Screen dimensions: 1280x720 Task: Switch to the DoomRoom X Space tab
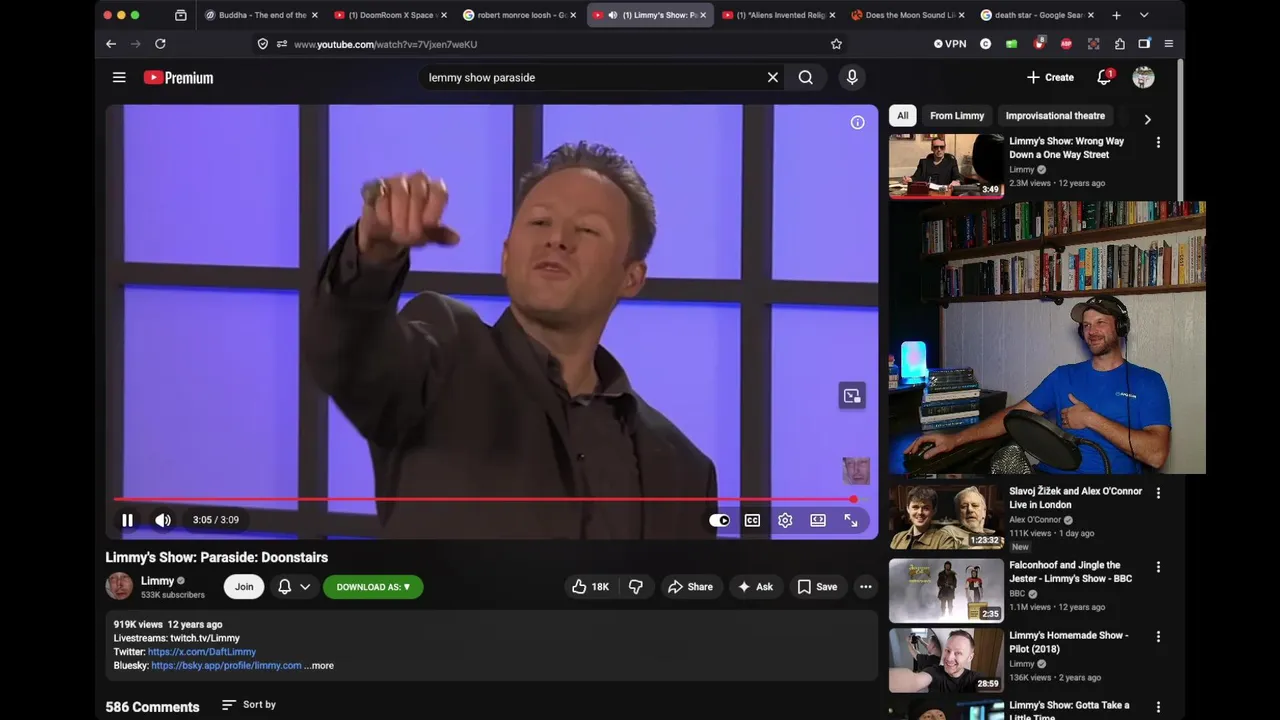391,15
